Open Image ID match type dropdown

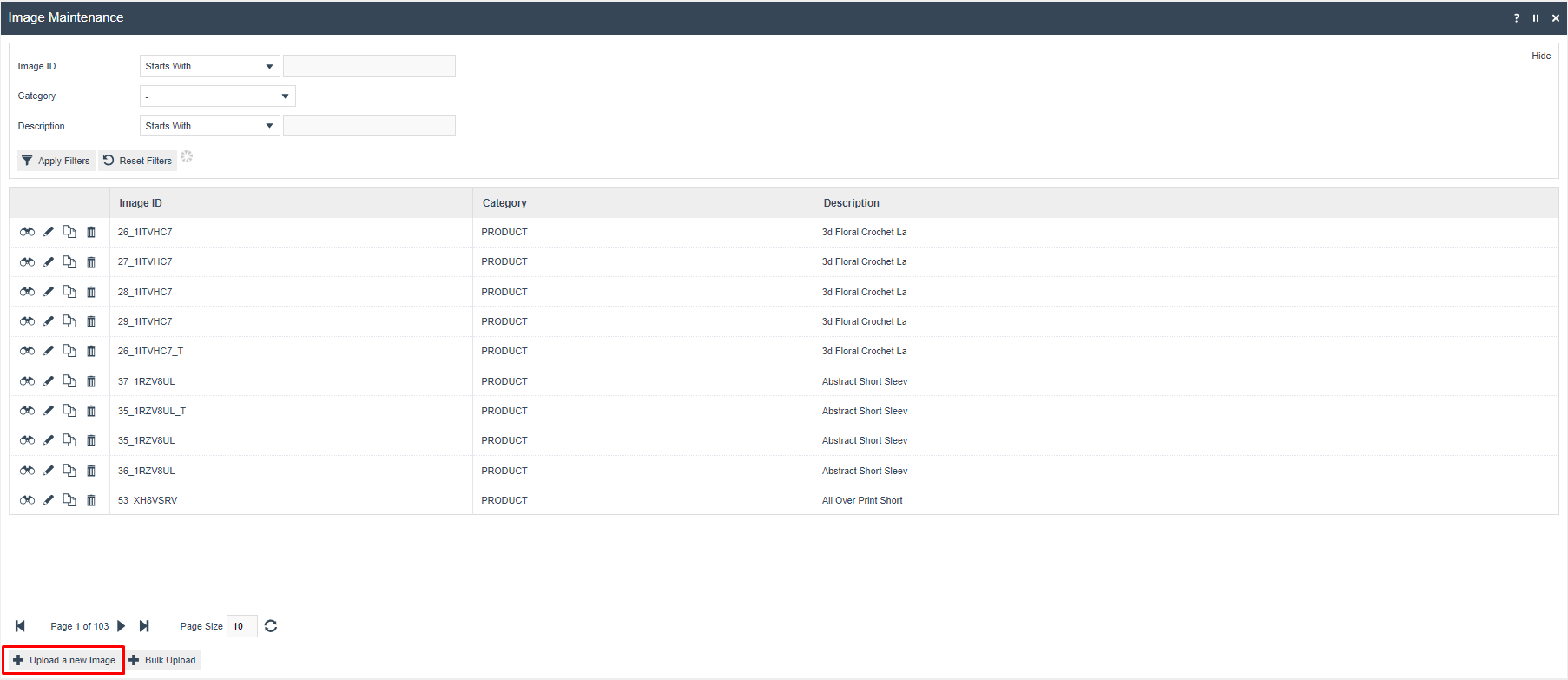click(209, 66)
